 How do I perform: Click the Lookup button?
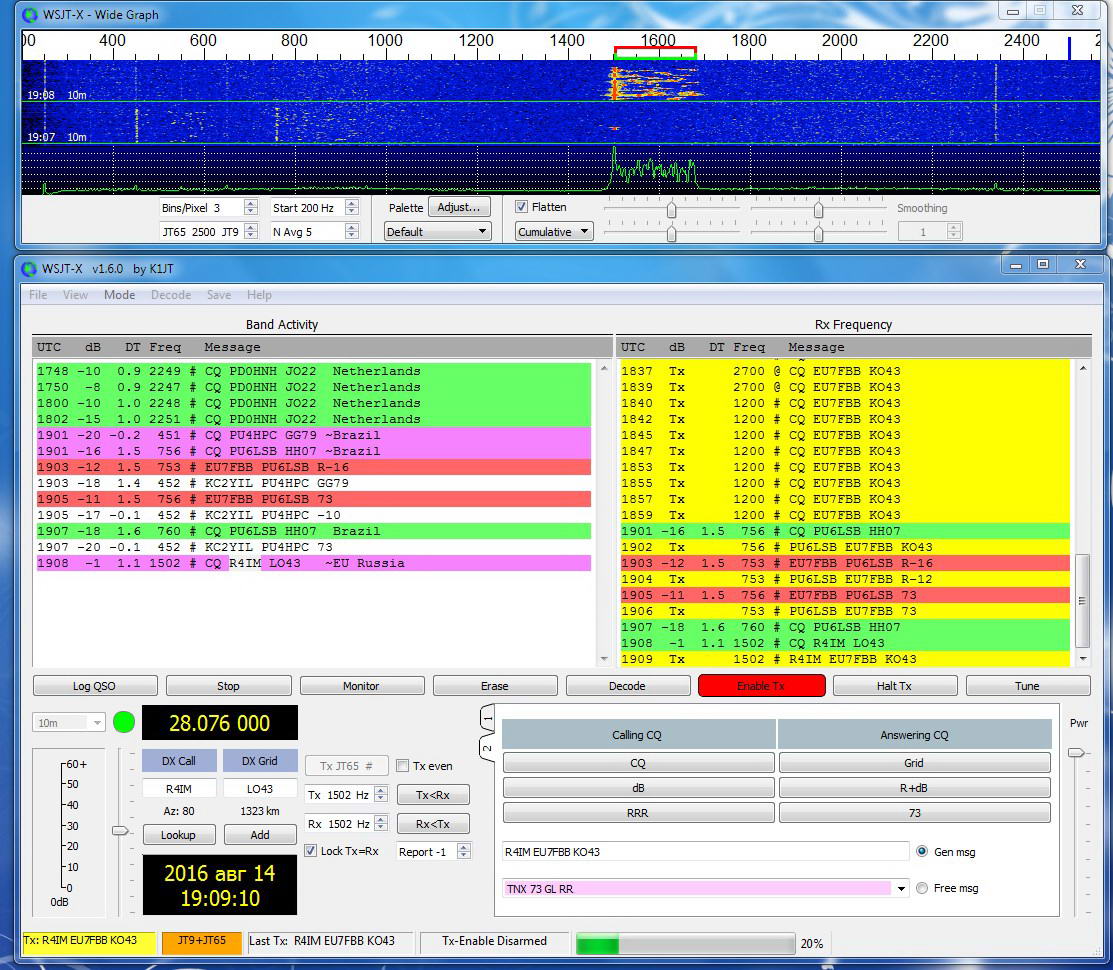(178, 834)
